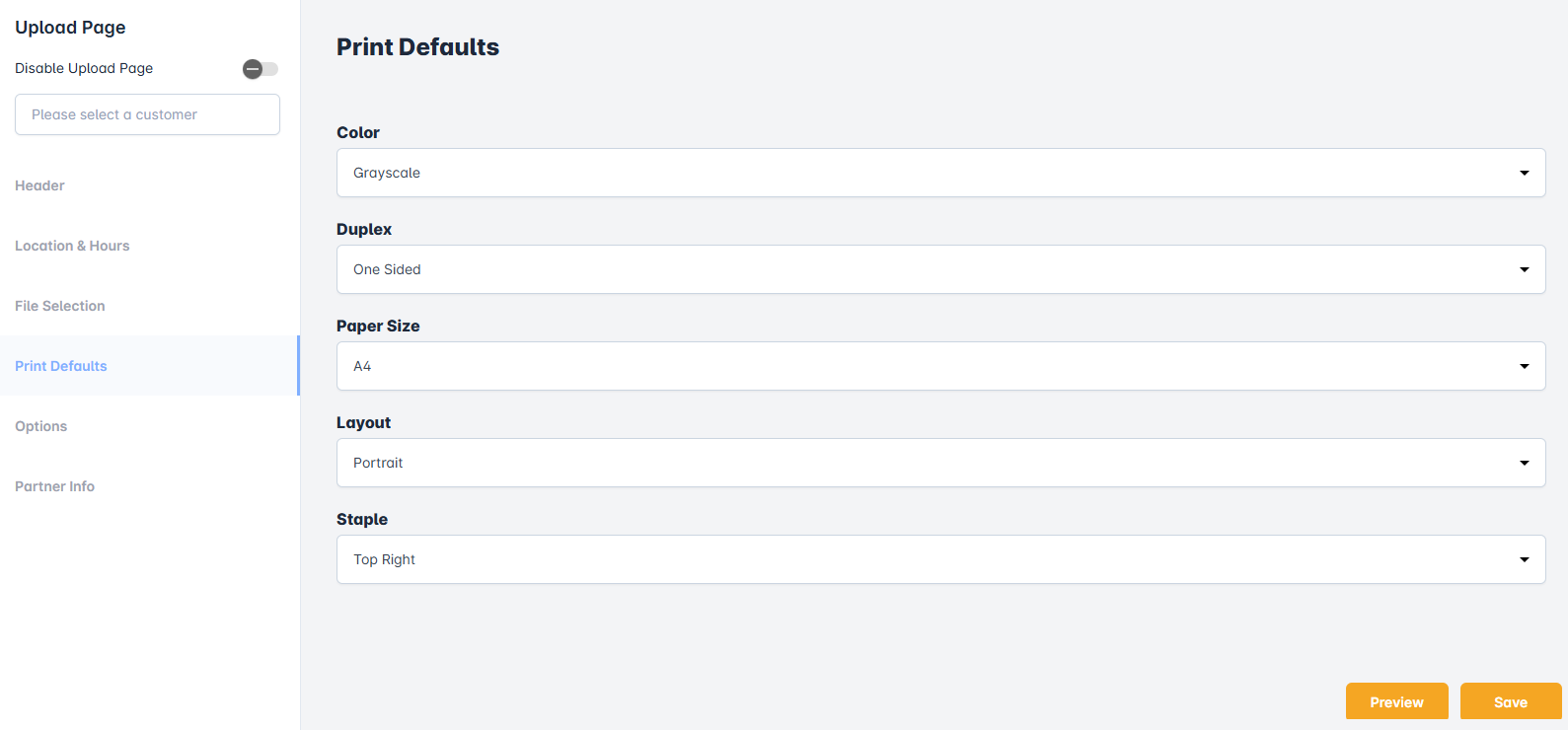Click the Color dropdown caret arrow
This screenshot has height=730, width=1568.
[1525, 173]
